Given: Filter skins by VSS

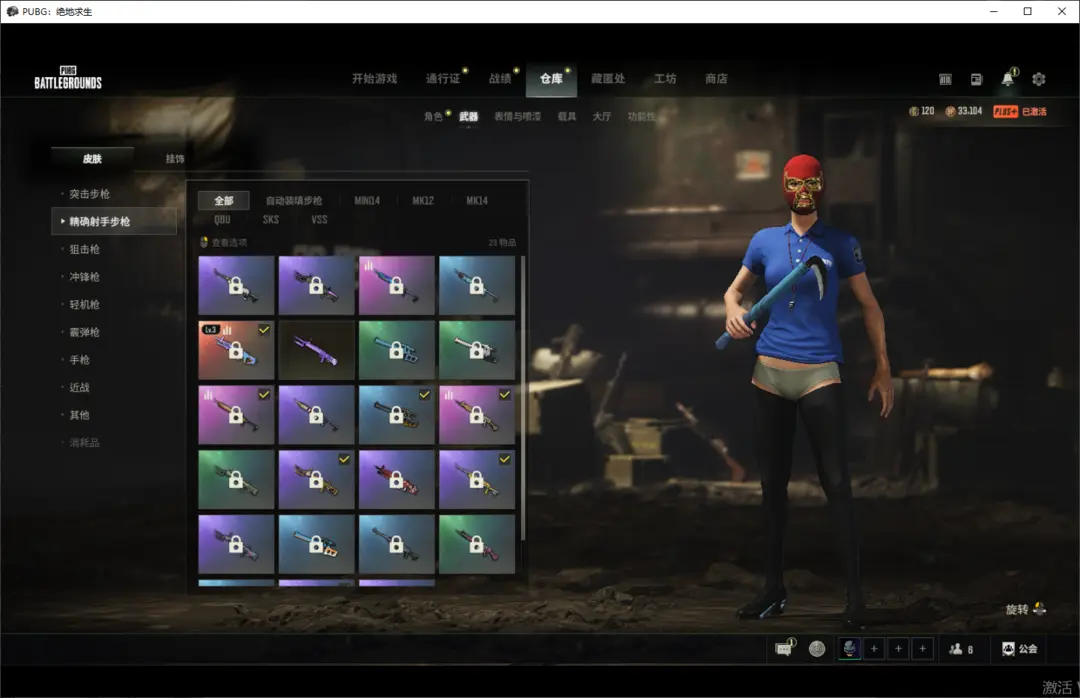Looking at the screenshot, I should (319, 220).
